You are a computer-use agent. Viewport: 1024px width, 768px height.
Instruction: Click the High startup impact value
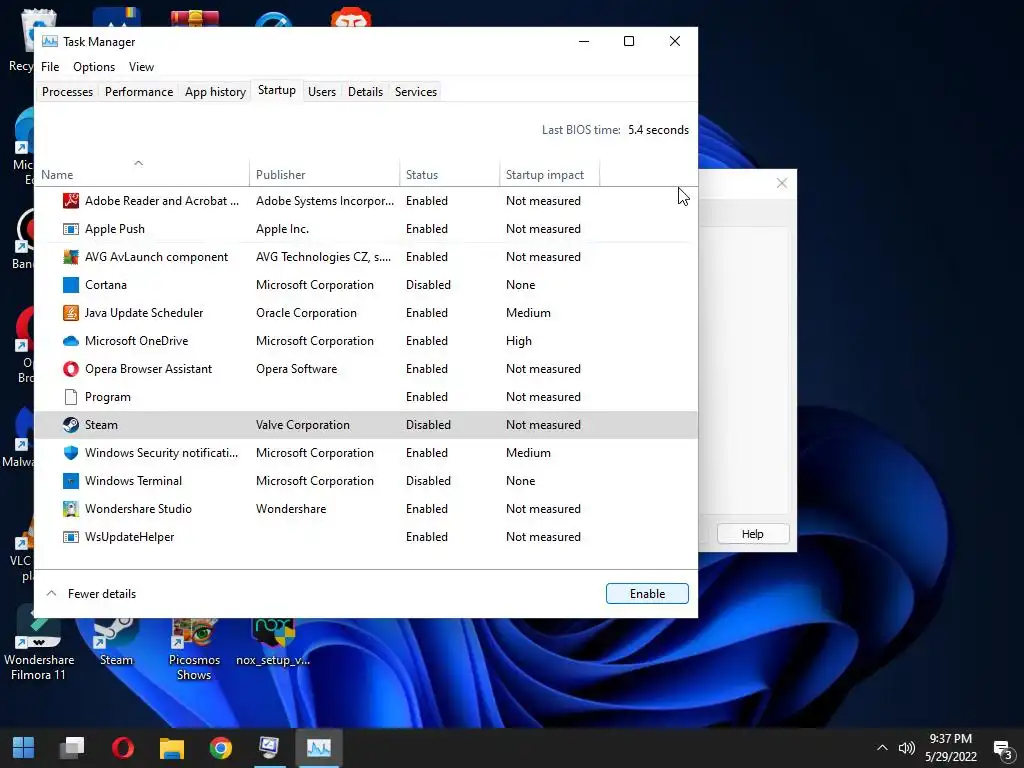[519, 341]
